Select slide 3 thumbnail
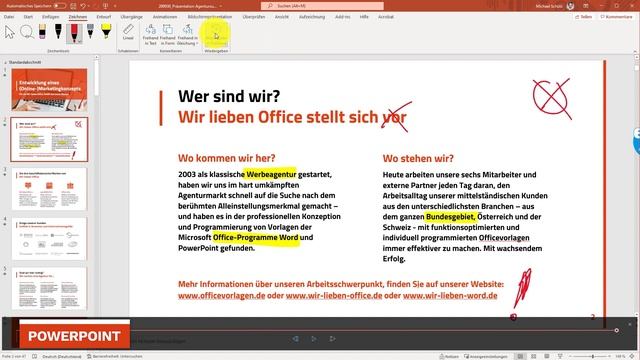This screenshot has height=360, width=640. pyautogui.click(x=49, y=189)
